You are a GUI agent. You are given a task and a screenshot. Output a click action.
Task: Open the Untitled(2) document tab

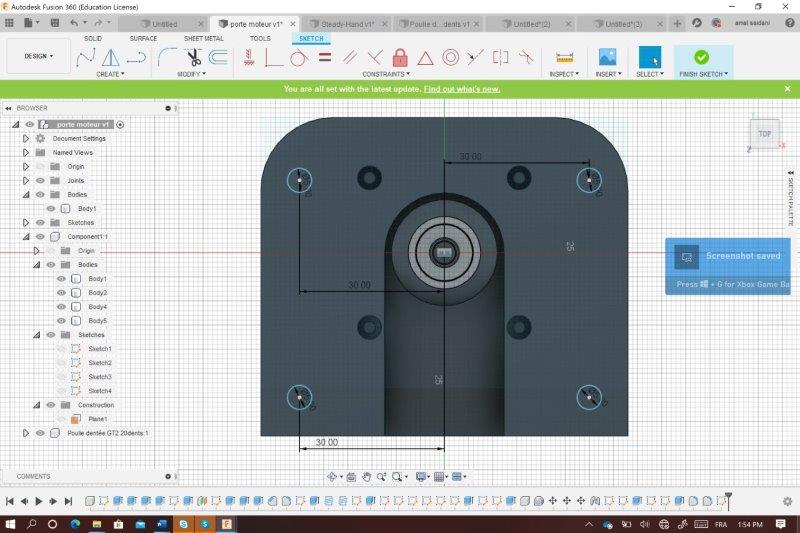(x=532, y=24)
